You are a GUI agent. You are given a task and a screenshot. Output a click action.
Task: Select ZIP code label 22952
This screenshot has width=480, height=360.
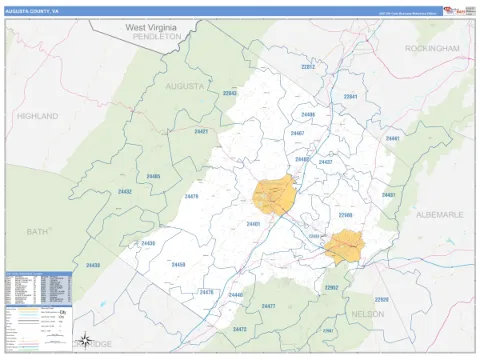pyautogui.click(x=331, y=287)
